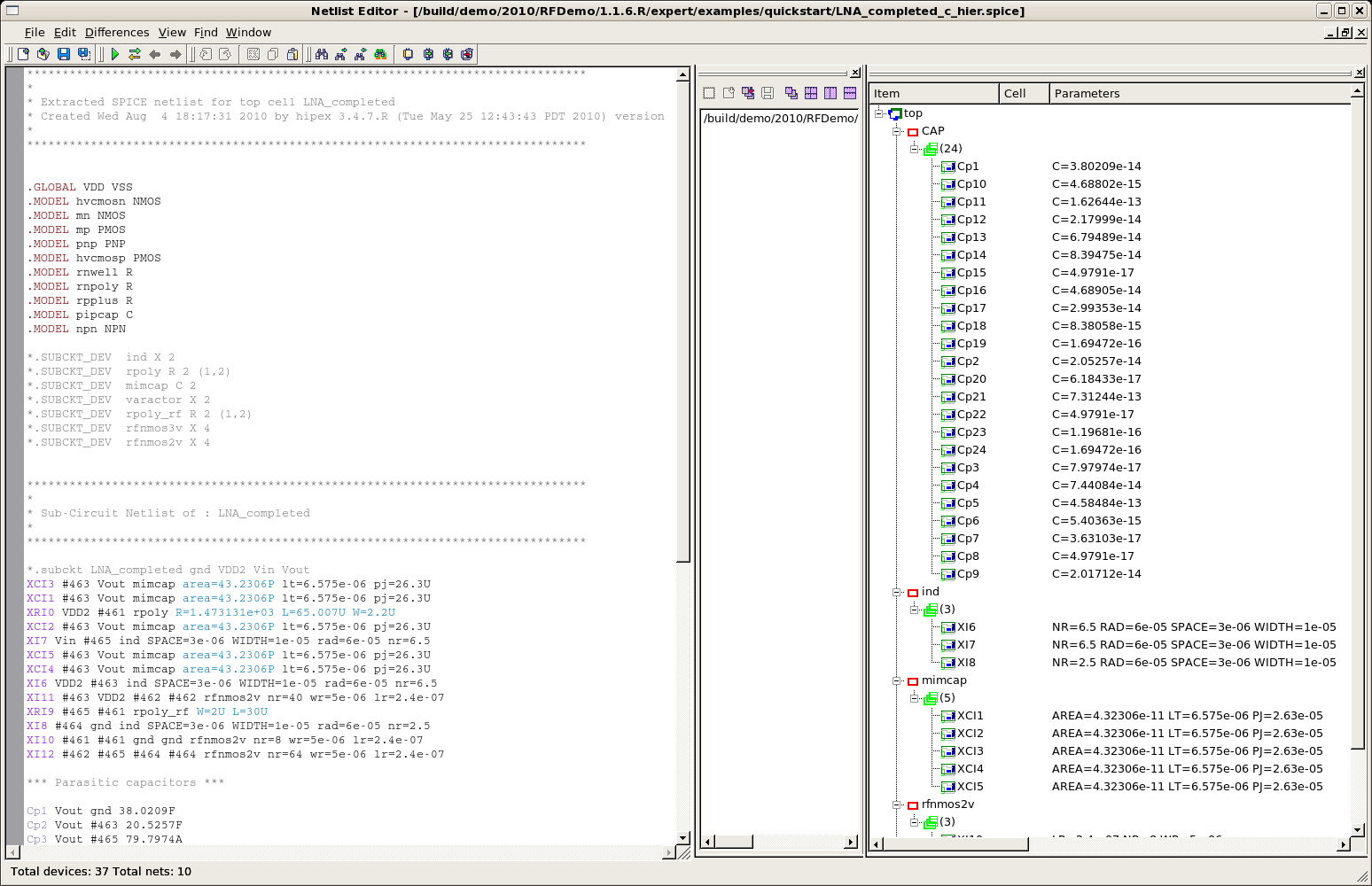Screen dimensions: 1372x886
Task: Collapse the CAP tree node
Action: (897, 131)
